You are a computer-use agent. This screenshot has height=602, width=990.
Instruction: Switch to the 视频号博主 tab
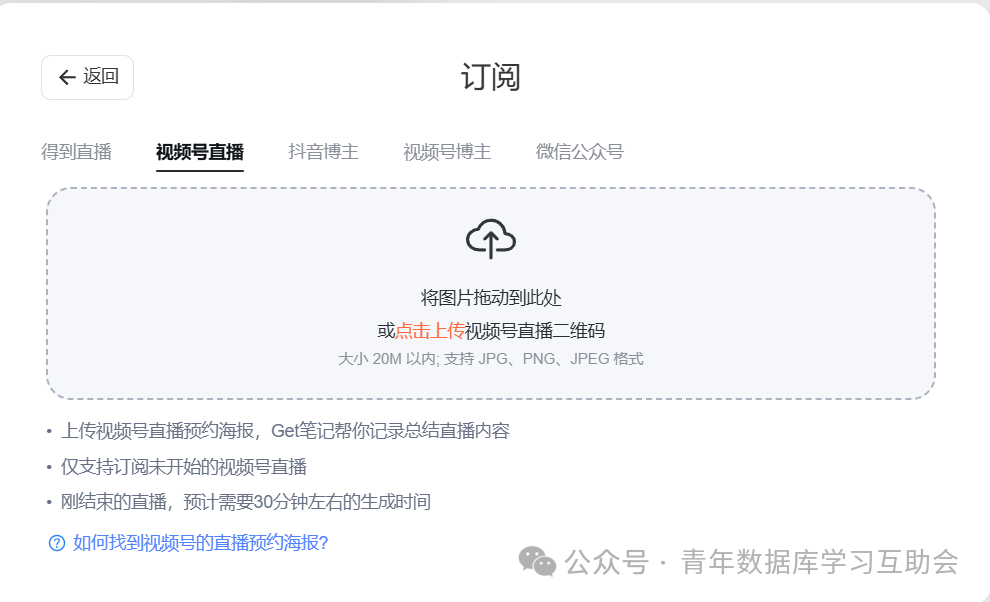(x=447, y=152)
